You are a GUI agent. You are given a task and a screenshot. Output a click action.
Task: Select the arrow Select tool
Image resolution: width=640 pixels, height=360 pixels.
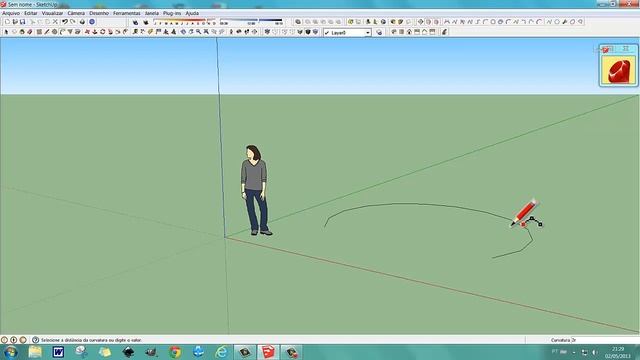point(6,32)
